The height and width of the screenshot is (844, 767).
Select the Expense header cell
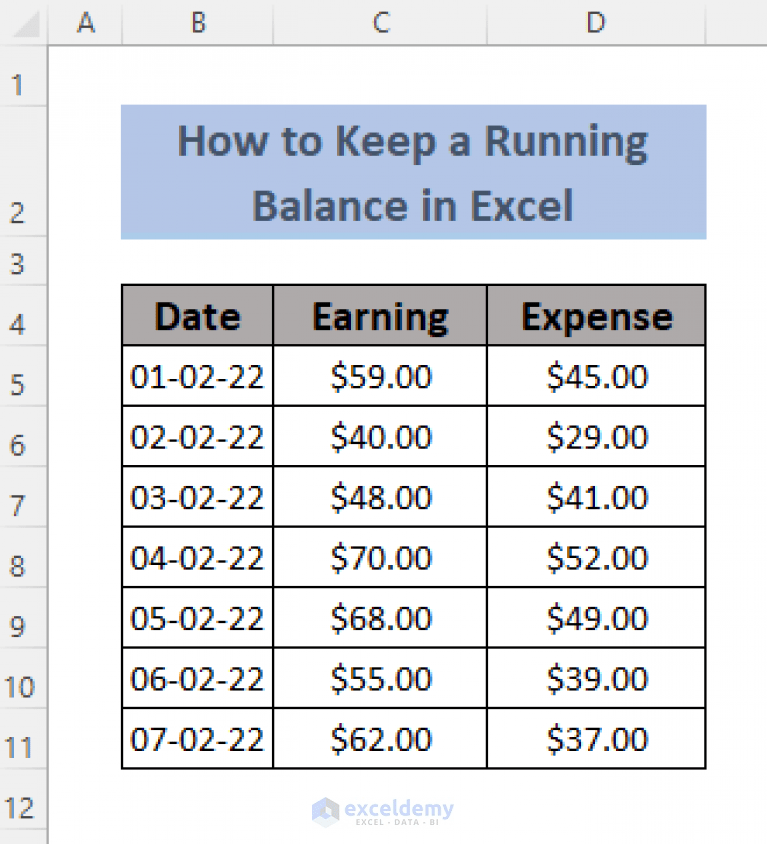pyautogui.click(x=595, y=315)
